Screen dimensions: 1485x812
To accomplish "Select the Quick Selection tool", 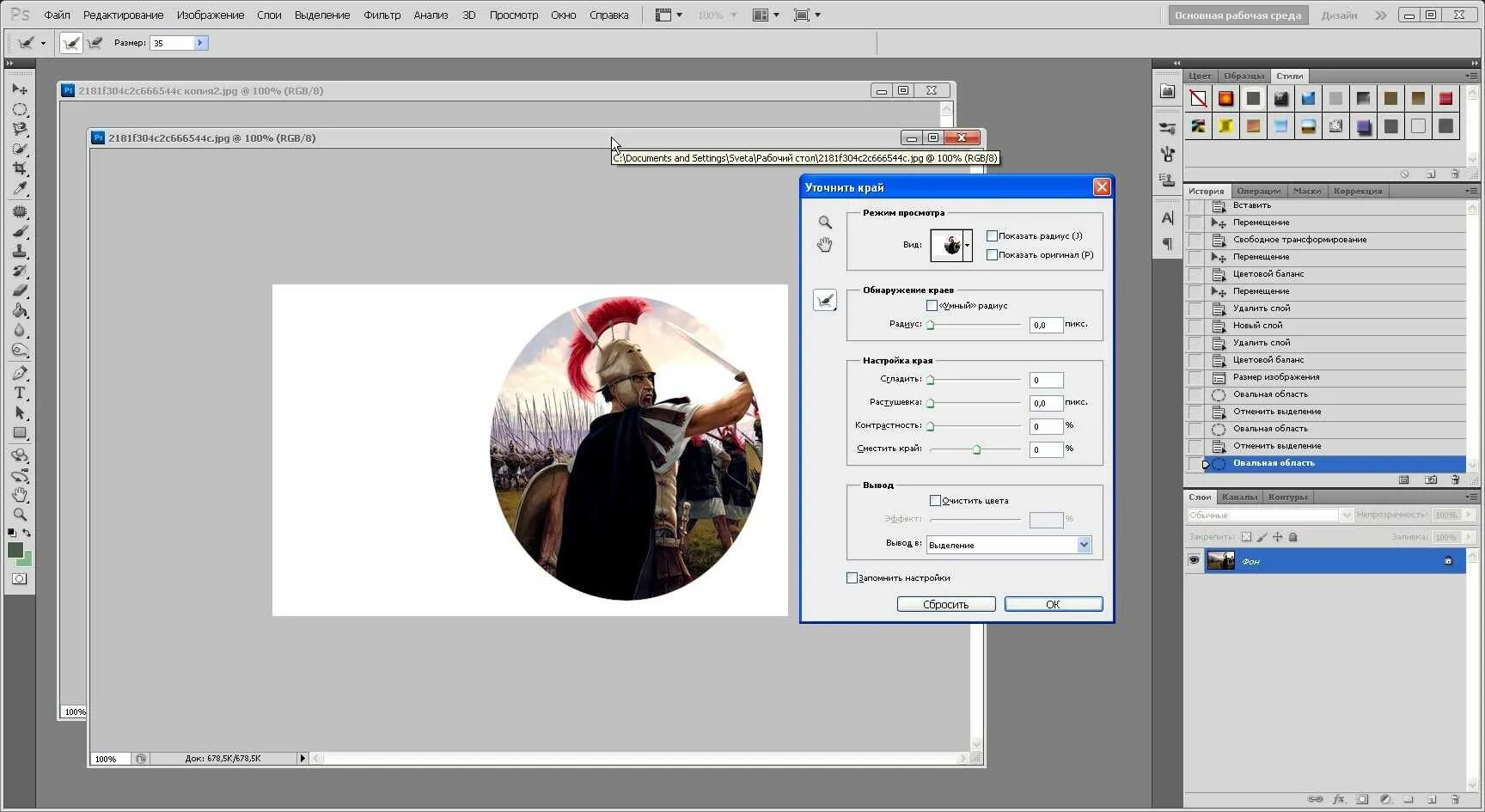I will [20, 149].
